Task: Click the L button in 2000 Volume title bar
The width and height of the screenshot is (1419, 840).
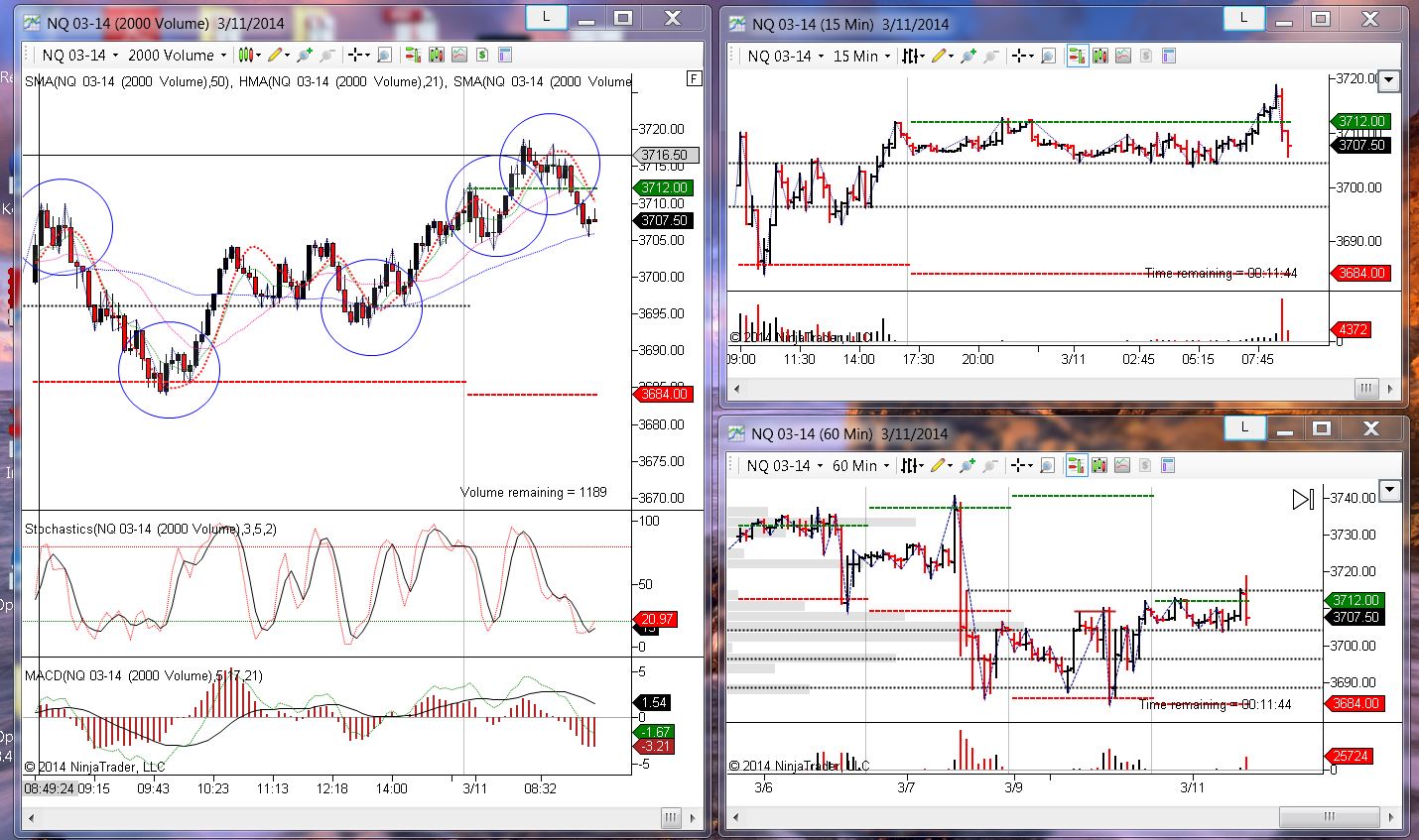Action: [x=547, y=17]
